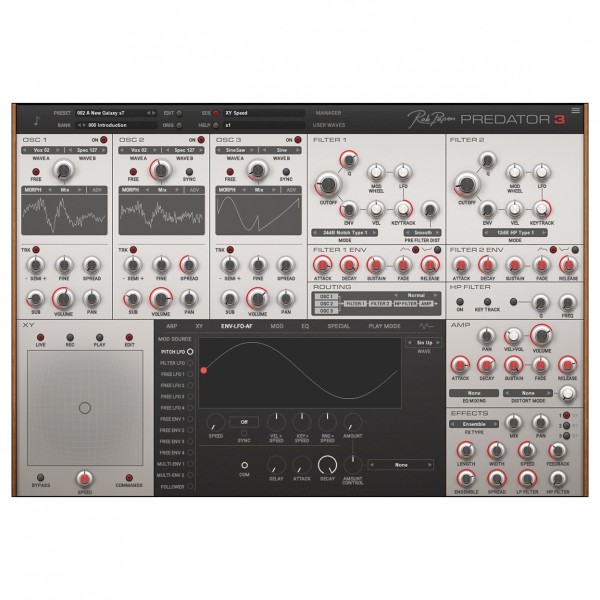Open FX Type Ensemble selector

[x=474, y=424]
